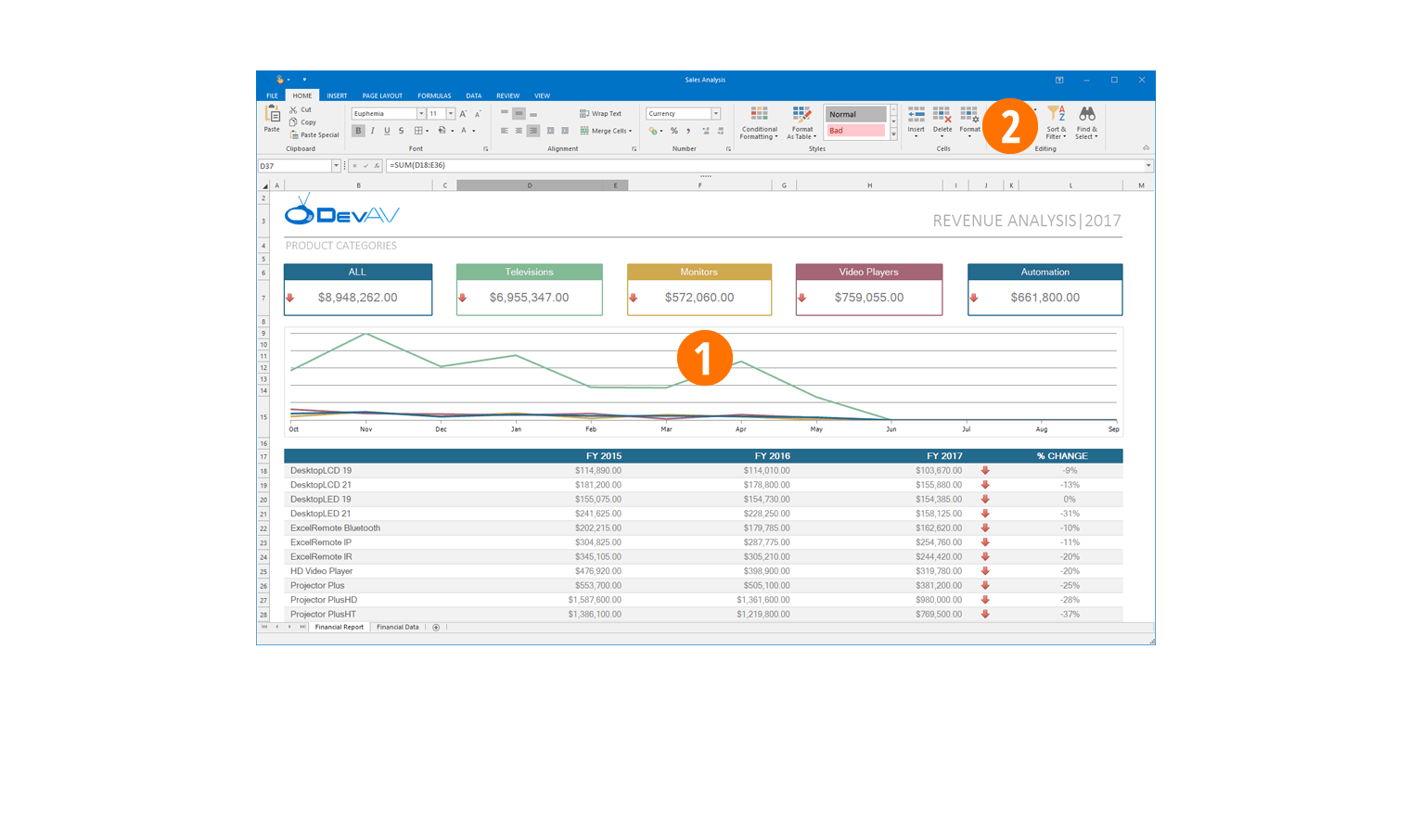Image resolution: width=1410 pixels, height=840 pixels.
Task: Toggle Italic formatting
Action: click(x=373, y=131)
